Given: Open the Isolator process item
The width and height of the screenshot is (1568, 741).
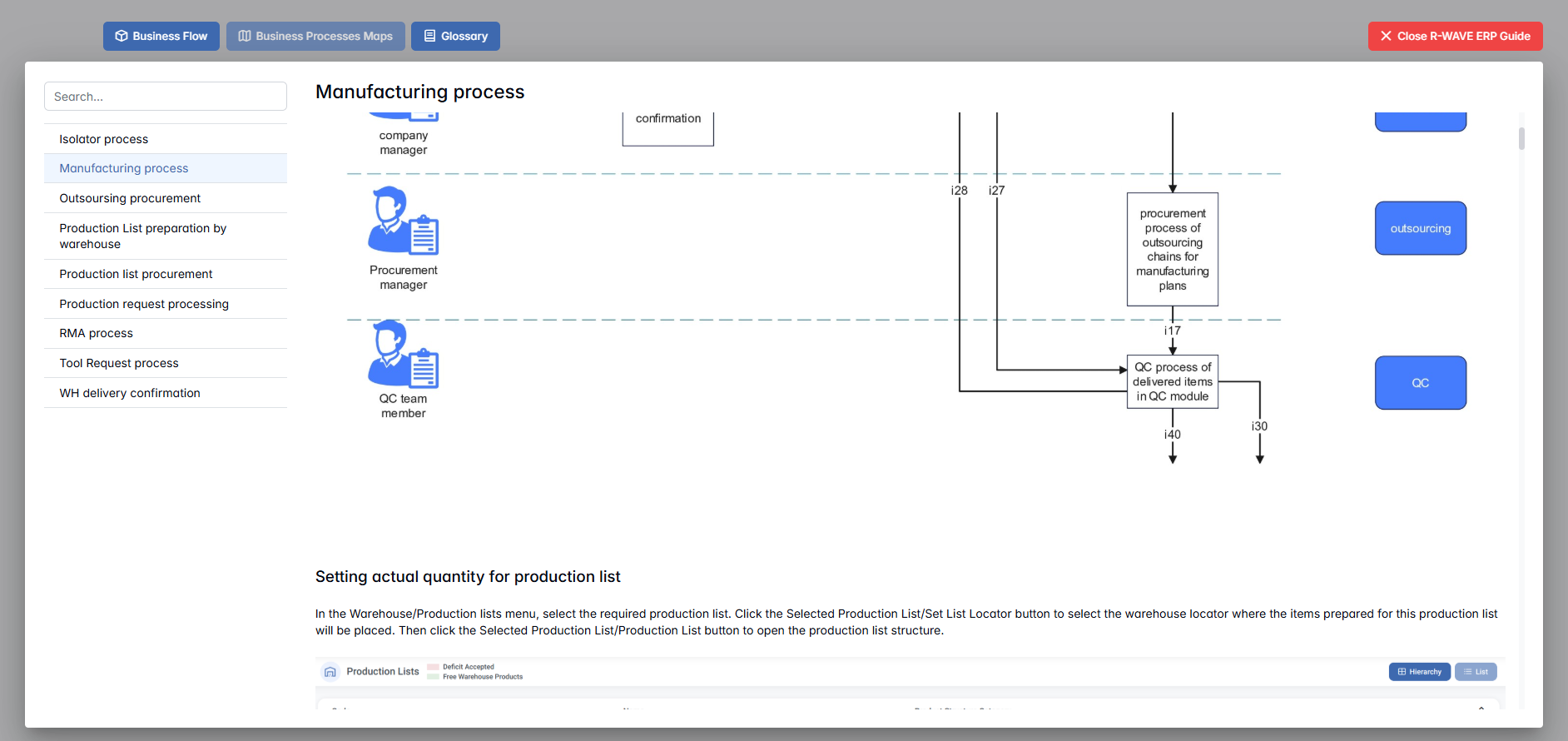Looking at the screenshot, I should pos(104,139).
